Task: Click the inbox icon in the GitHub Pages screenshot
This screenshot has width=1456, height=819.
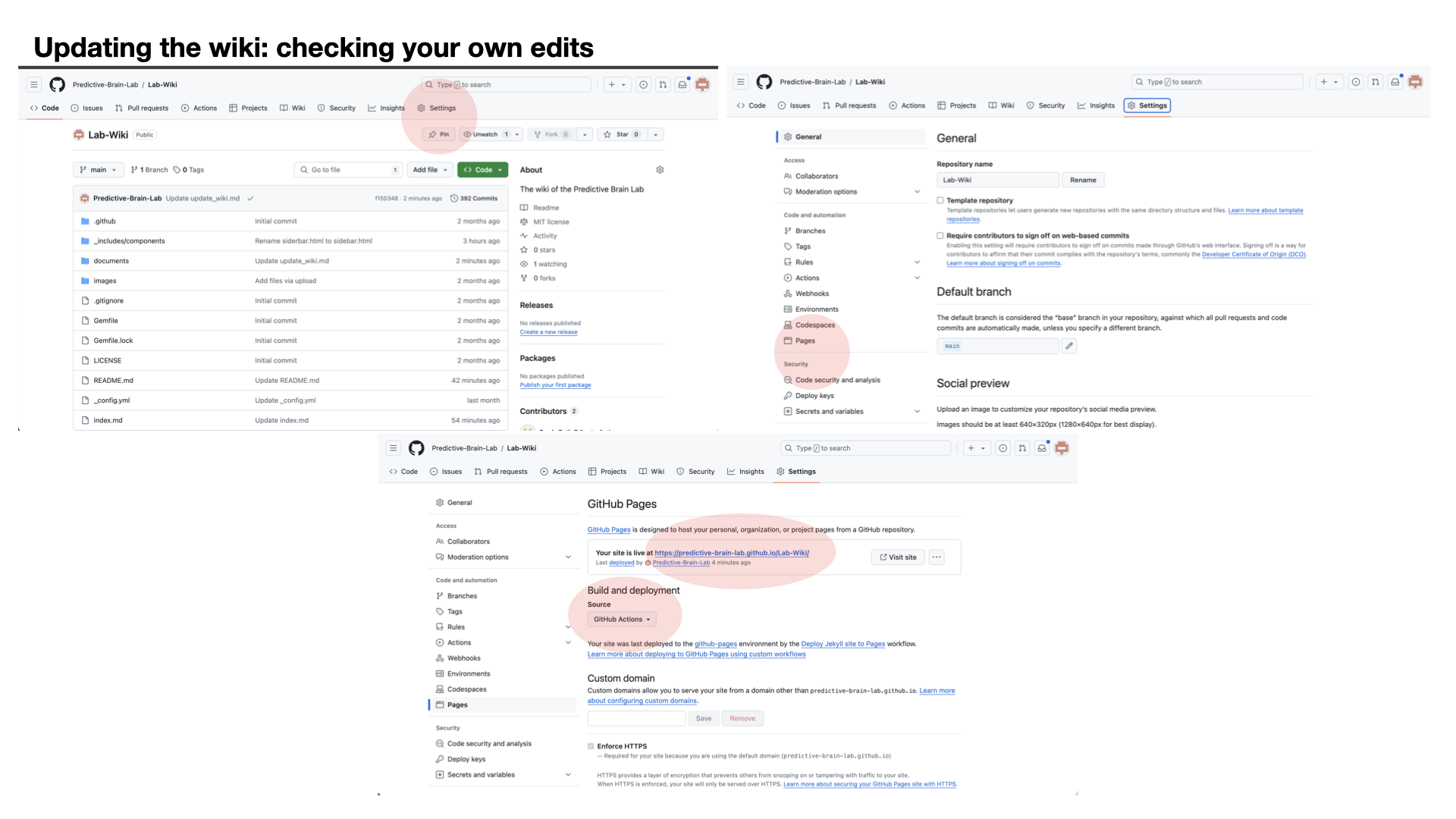Action: (1042, 448)
